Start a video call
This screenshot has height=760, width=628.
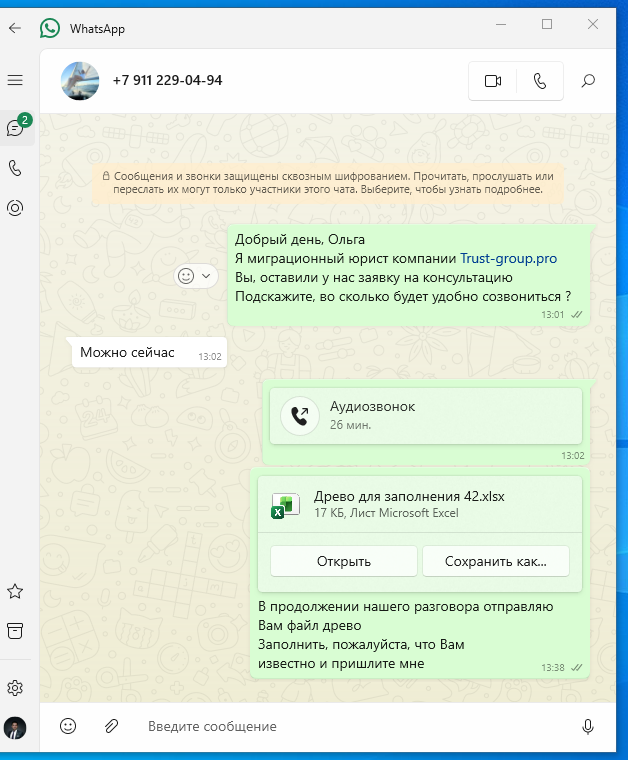493,81
